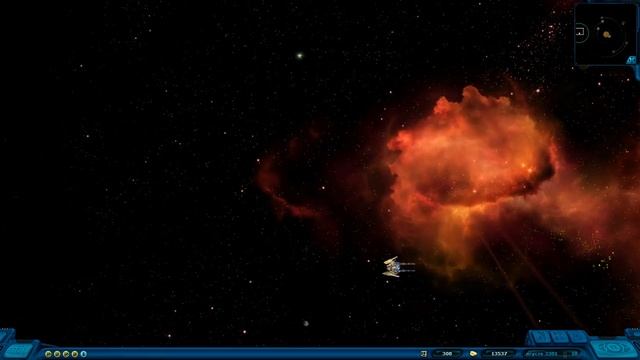Click the fourth yellow round icon beside blue one
640x360 pixels.
click(x=75, y=354)
